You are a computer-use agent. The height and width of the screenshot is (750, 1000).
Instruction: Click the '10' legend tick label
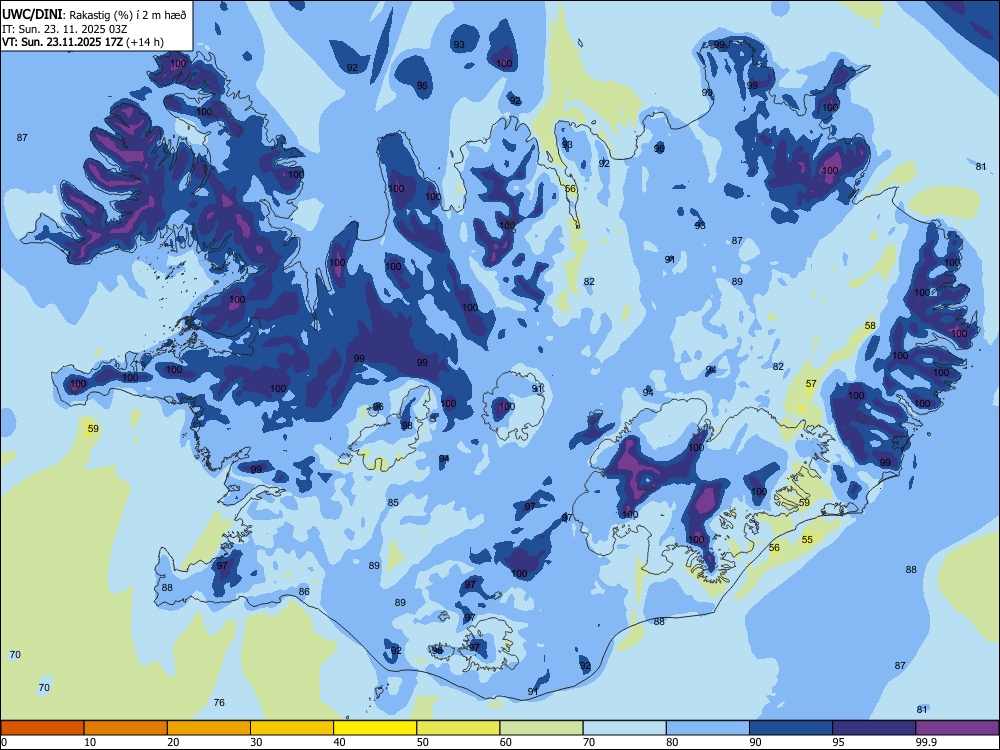tap(90, 742)
